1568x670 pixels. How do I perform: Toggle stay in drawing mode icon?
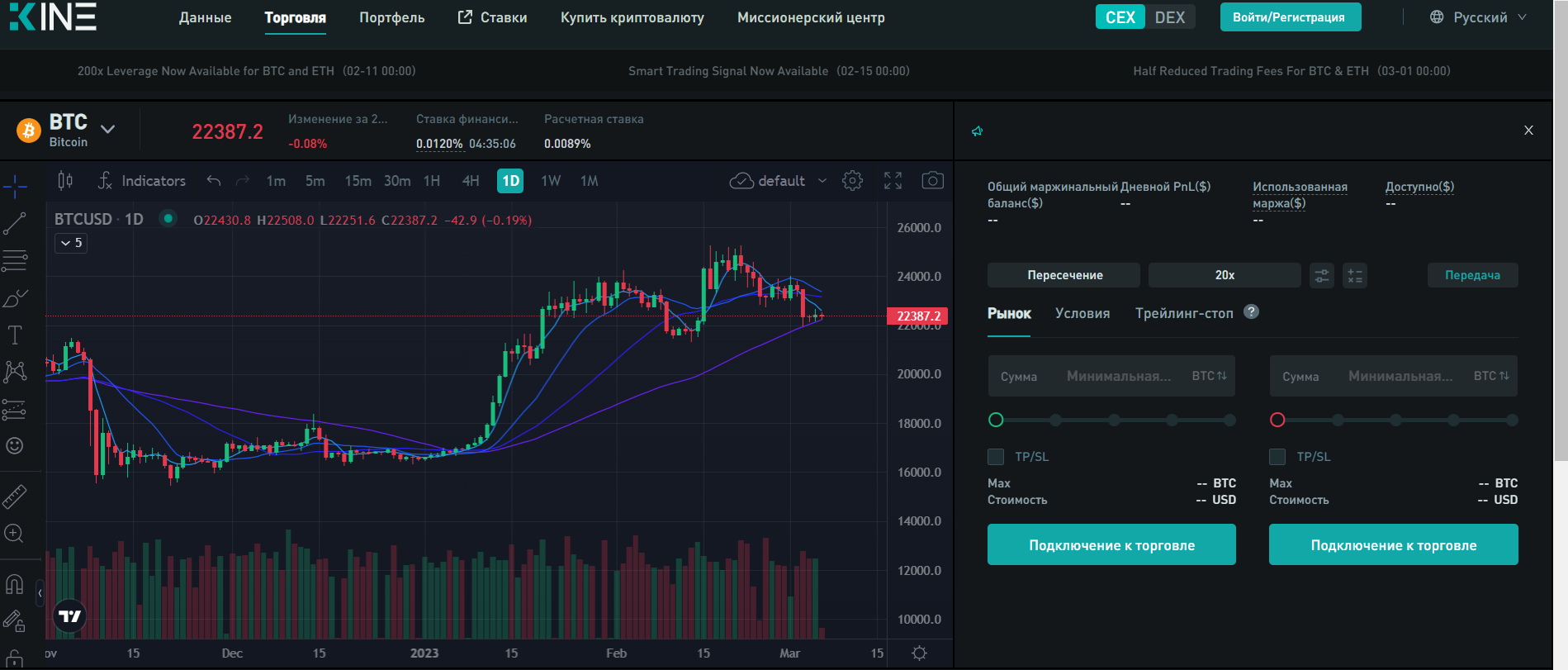(15, 620)
